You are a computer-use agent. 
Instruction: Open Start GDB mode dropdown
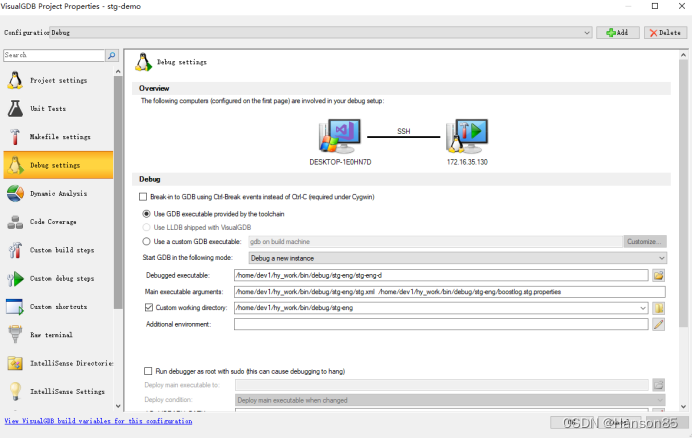tap(458, 258)
